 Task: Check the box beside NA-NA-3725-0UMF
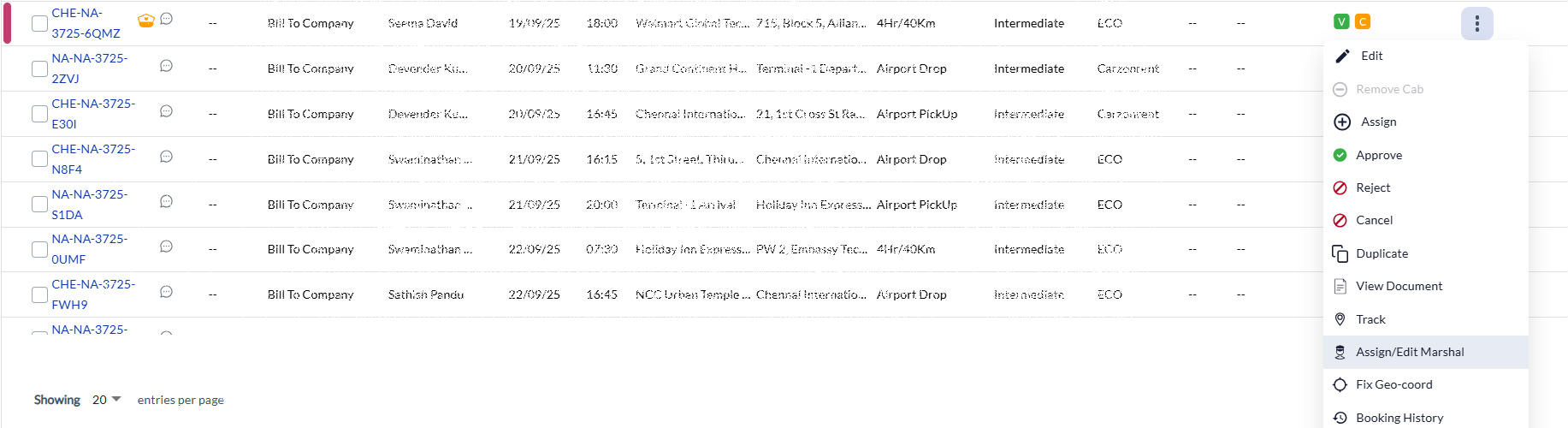point(39,249)
